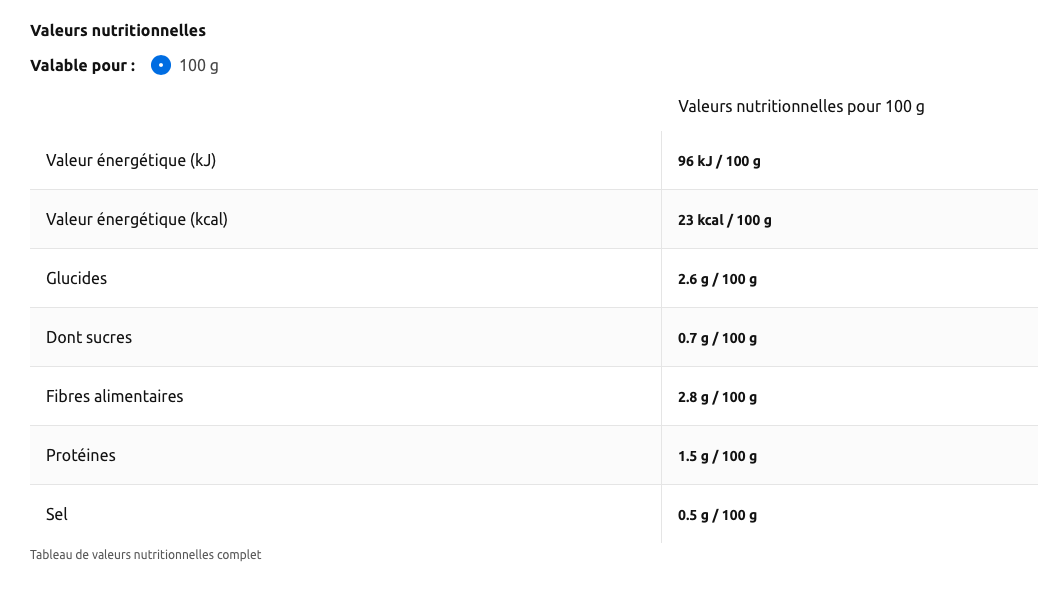Click the "96 kJ / 100 g" value

click(x=719, y=161)
